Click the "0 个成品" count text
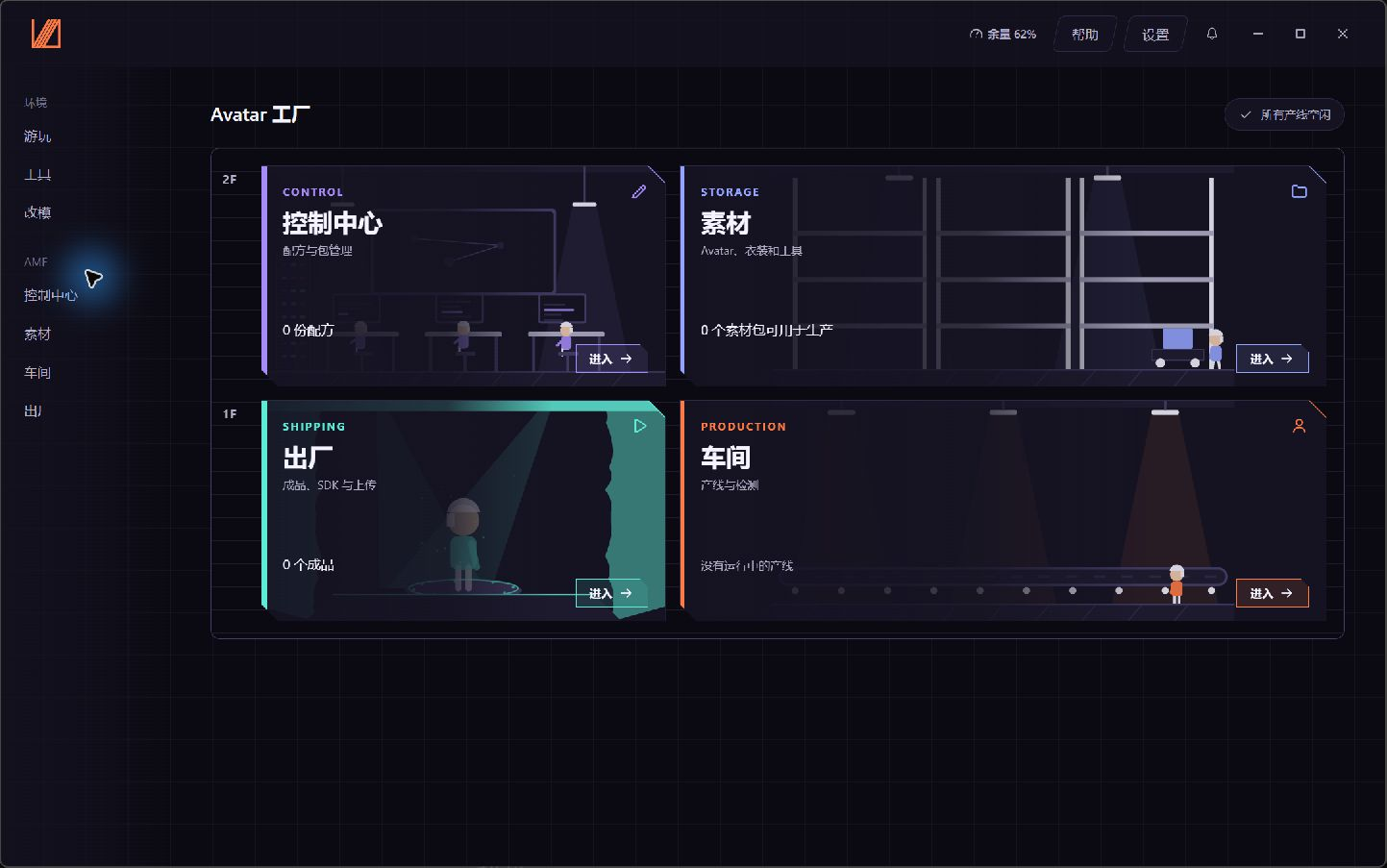1387x868 pixels. [309, 564]
